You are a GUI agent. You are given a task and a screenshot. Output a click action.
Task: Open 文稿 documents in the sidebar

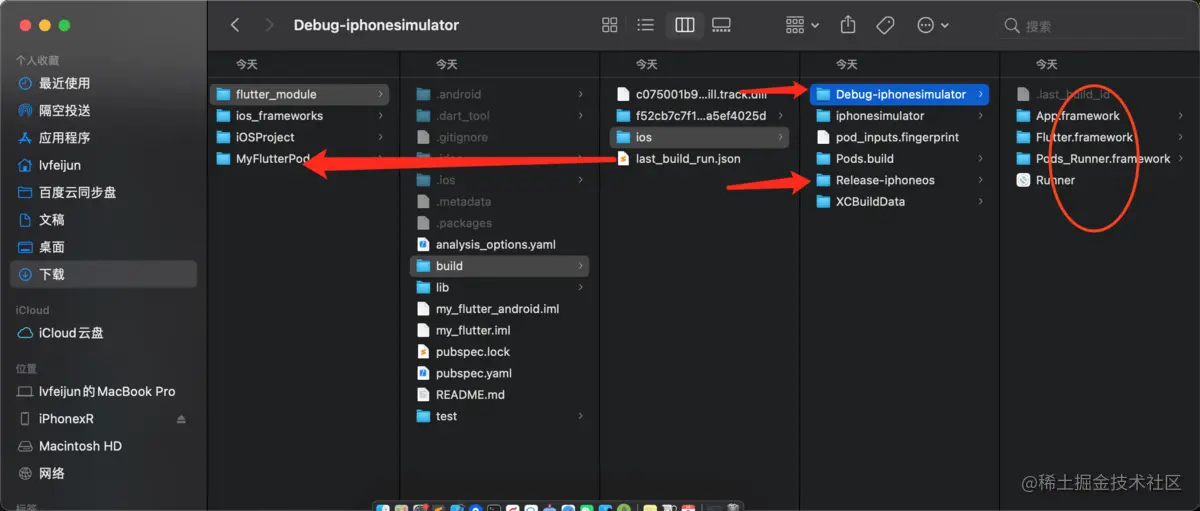click(103, 219)
